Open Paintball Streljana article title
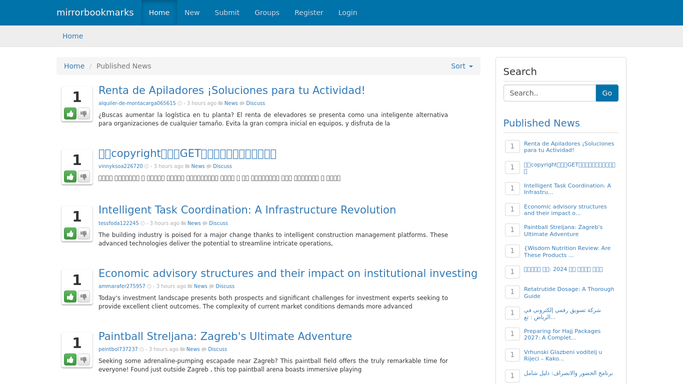 [x=225, y=336]
